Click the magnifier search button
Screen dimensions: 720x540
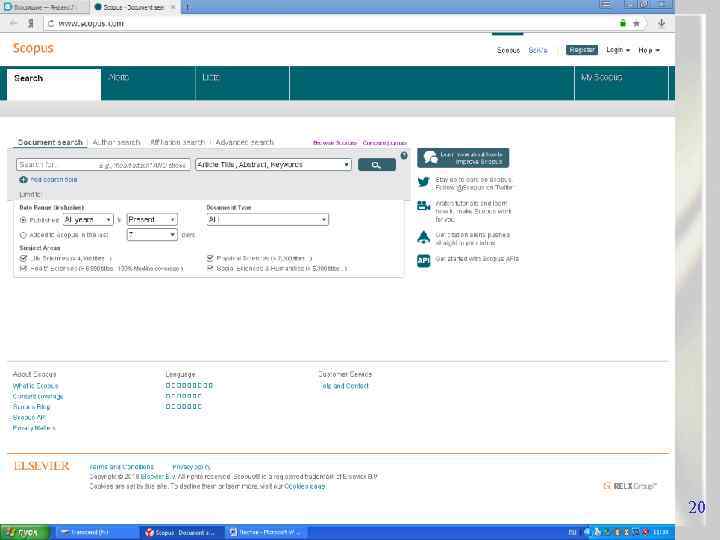[x=377, y=165]
